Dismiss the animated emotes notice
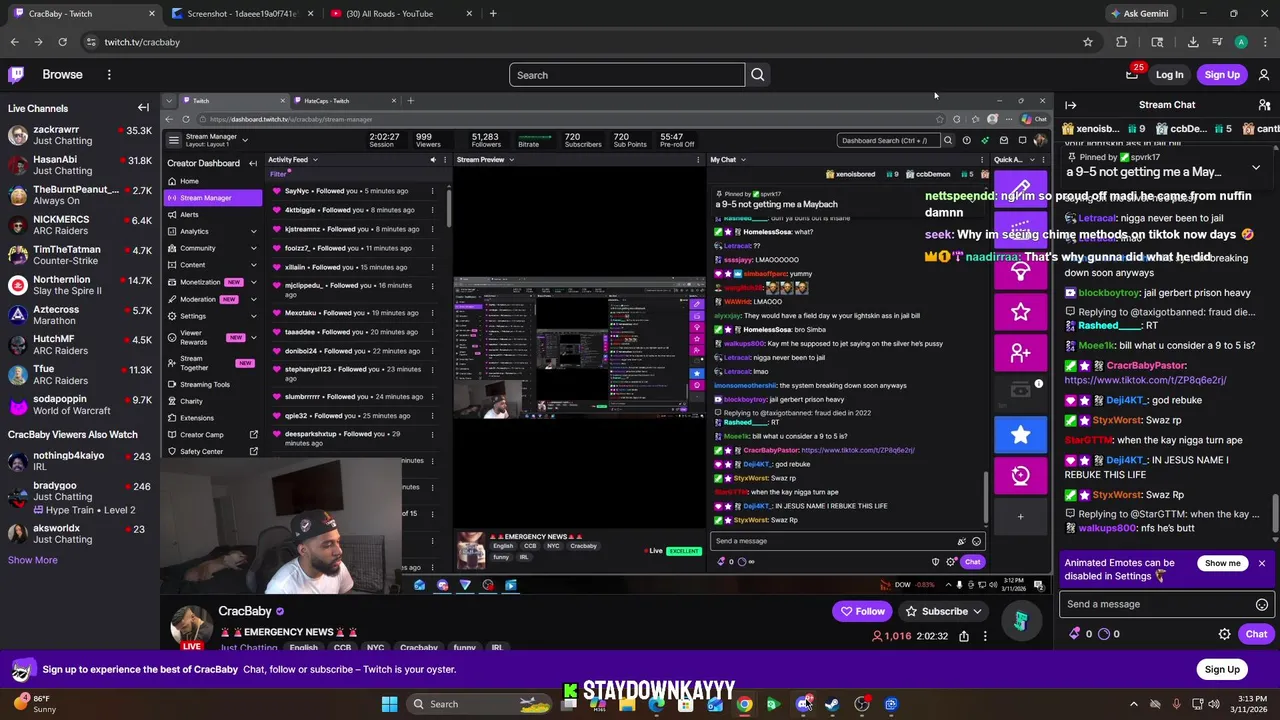The image size is (1280, 720). point(1261,563)
